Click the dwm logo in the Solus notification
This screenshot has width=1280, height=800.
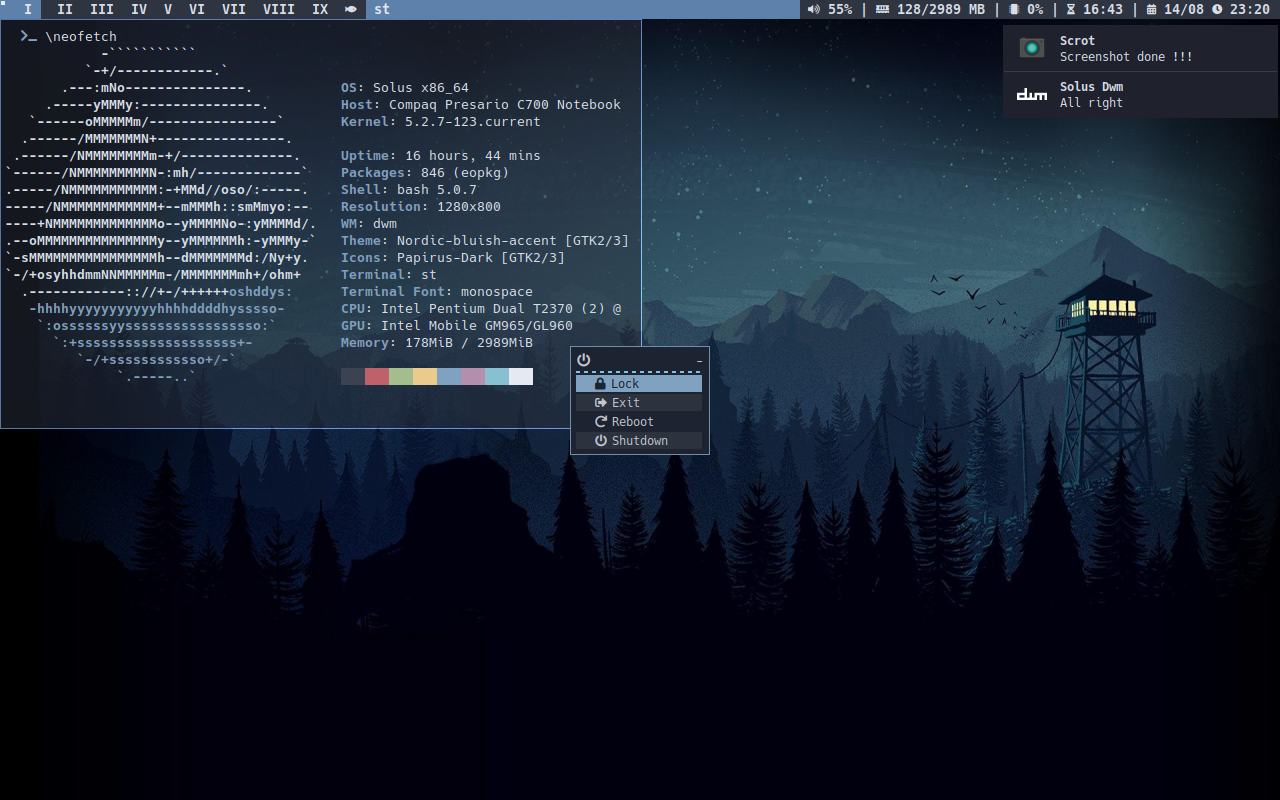1031,94
